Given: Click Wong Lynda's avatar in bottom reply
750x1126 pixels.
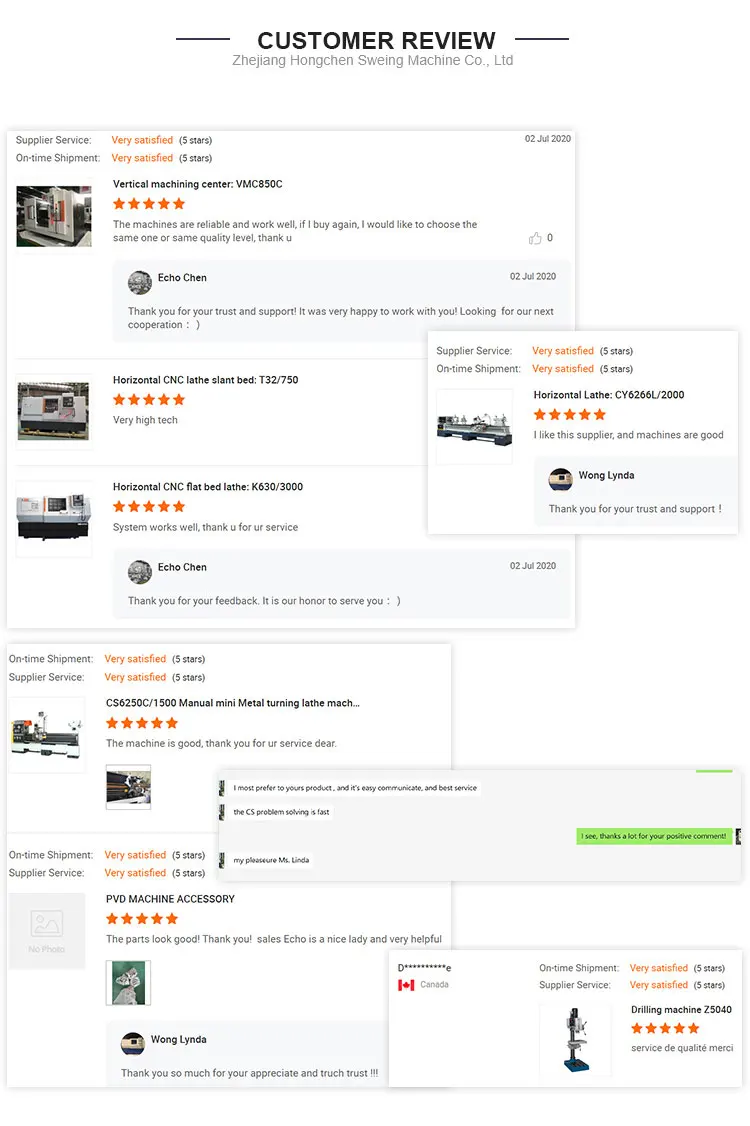Looking at the screenshot, I should pos(133,1043).
